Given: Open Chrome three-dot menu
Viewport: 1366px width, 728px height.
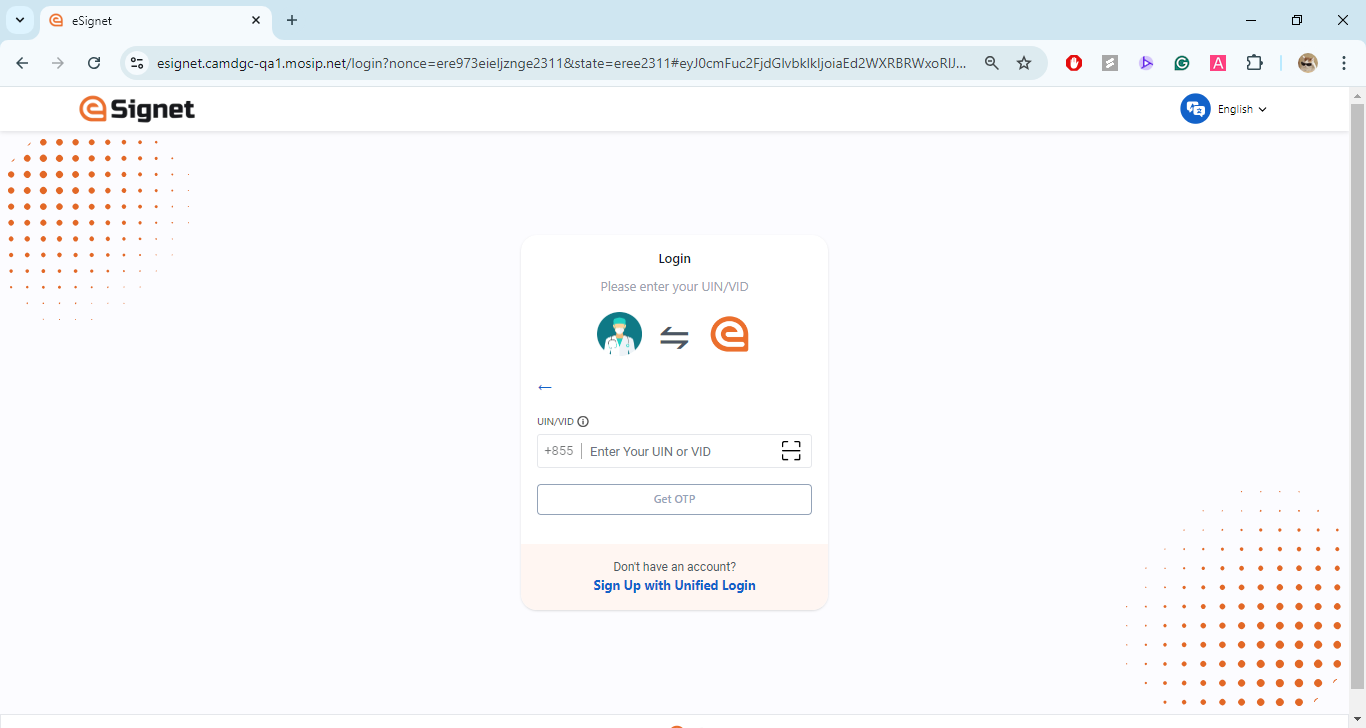Looking at the screenshot, I should pyautogui.click(x=1344, y=63).
